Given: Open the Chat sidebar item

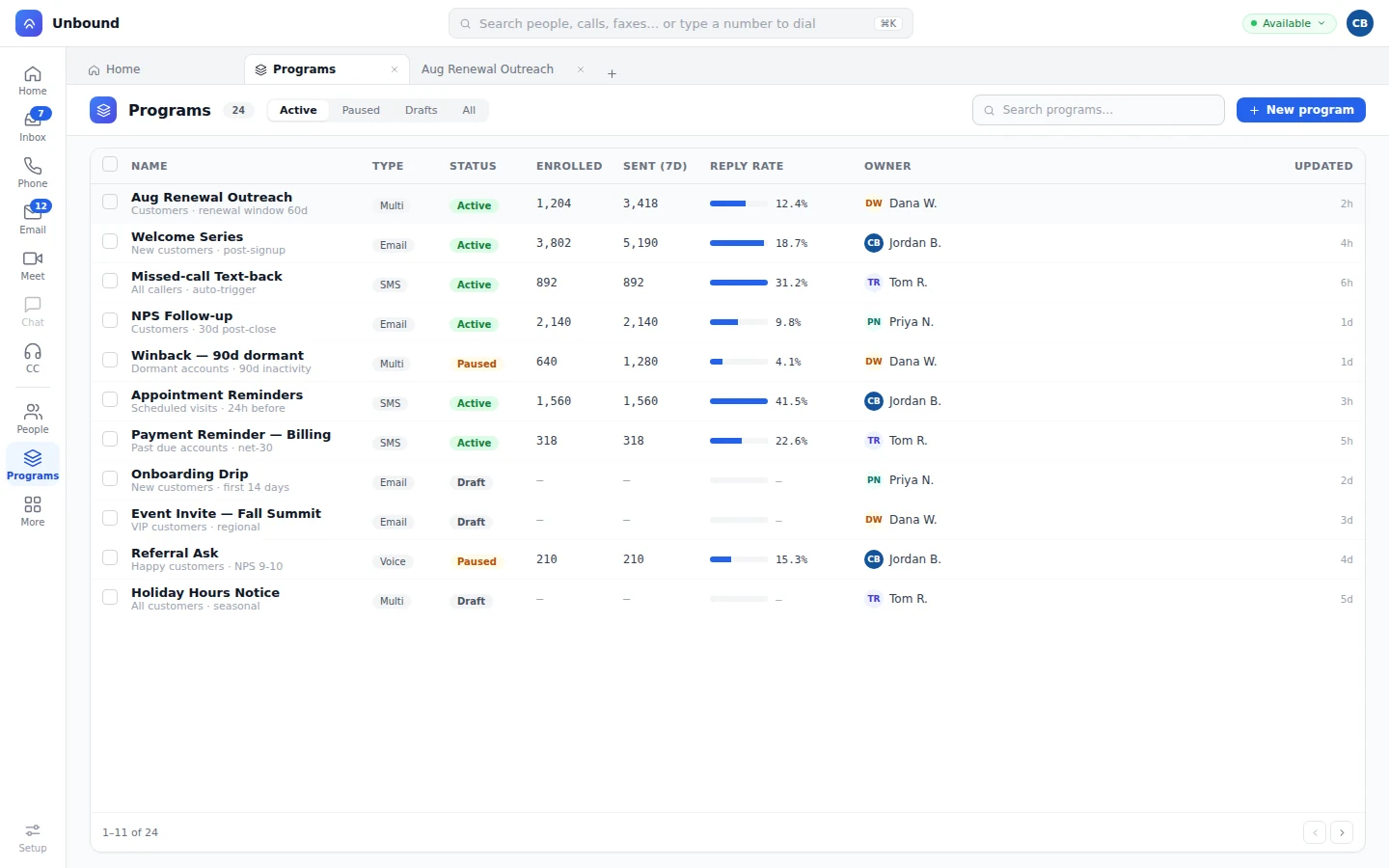Looking at the screenshot, I should pyautogui.click(x=33, y=312).
